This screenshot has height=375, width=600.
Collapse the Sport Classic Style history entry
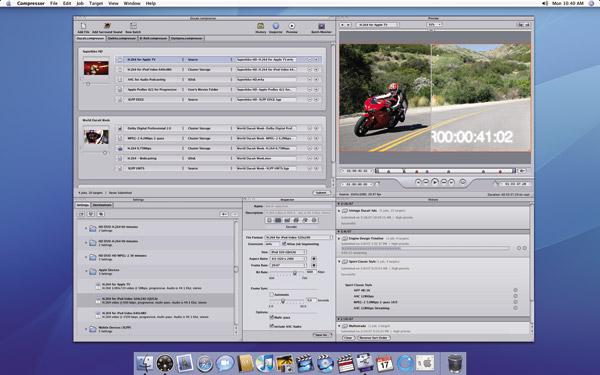339,262
